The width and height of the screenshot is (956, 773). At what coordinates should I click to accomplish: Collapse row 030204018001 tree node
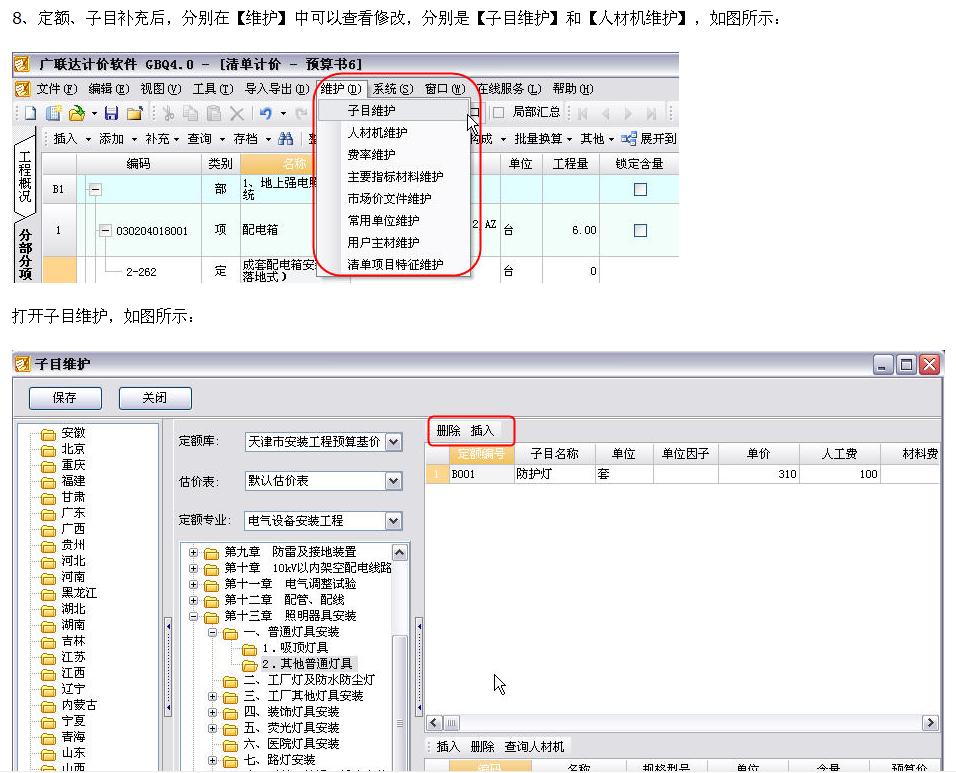105,230
